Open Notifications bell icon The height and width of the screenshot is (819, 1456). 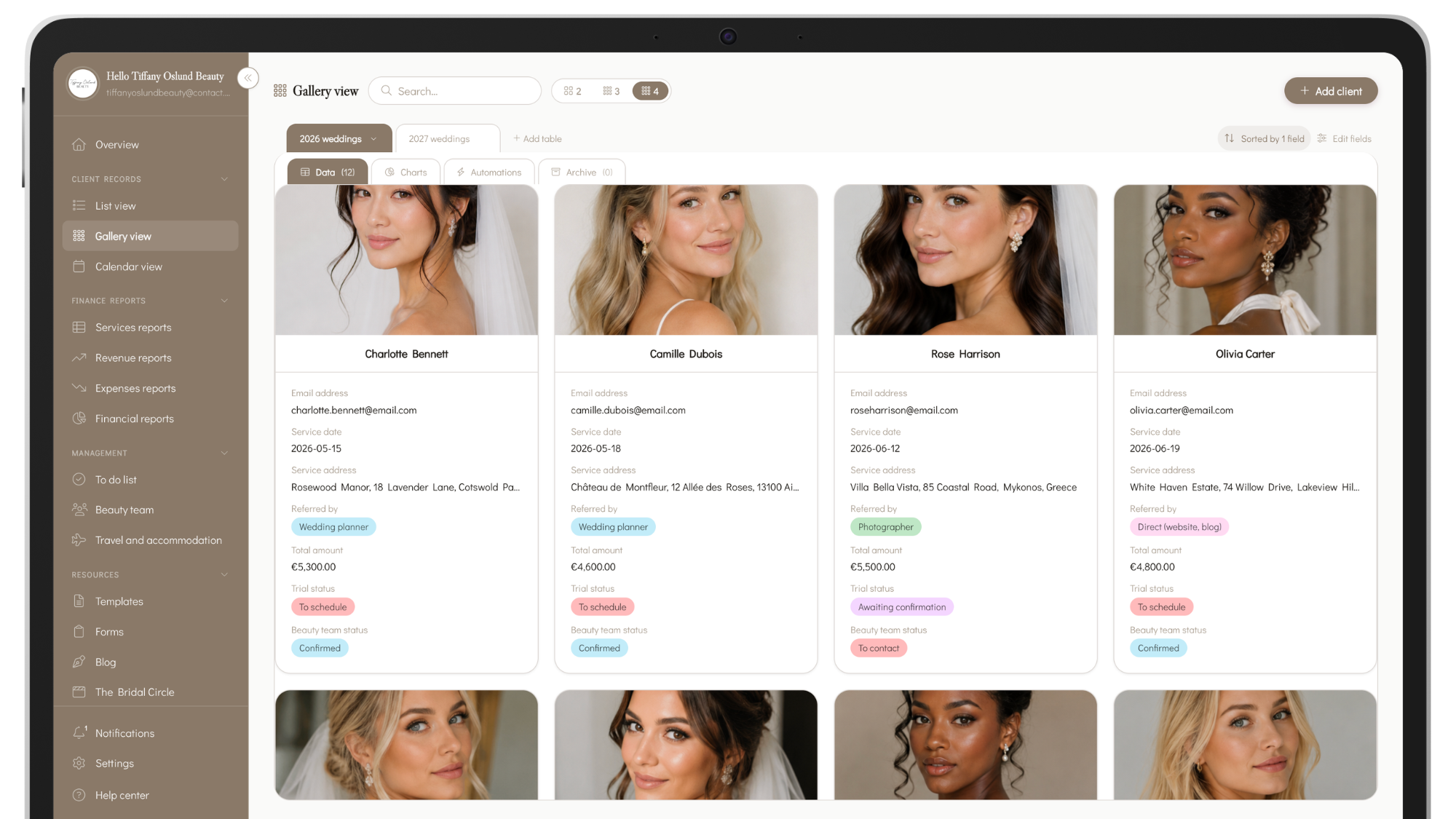pos(79,732)
